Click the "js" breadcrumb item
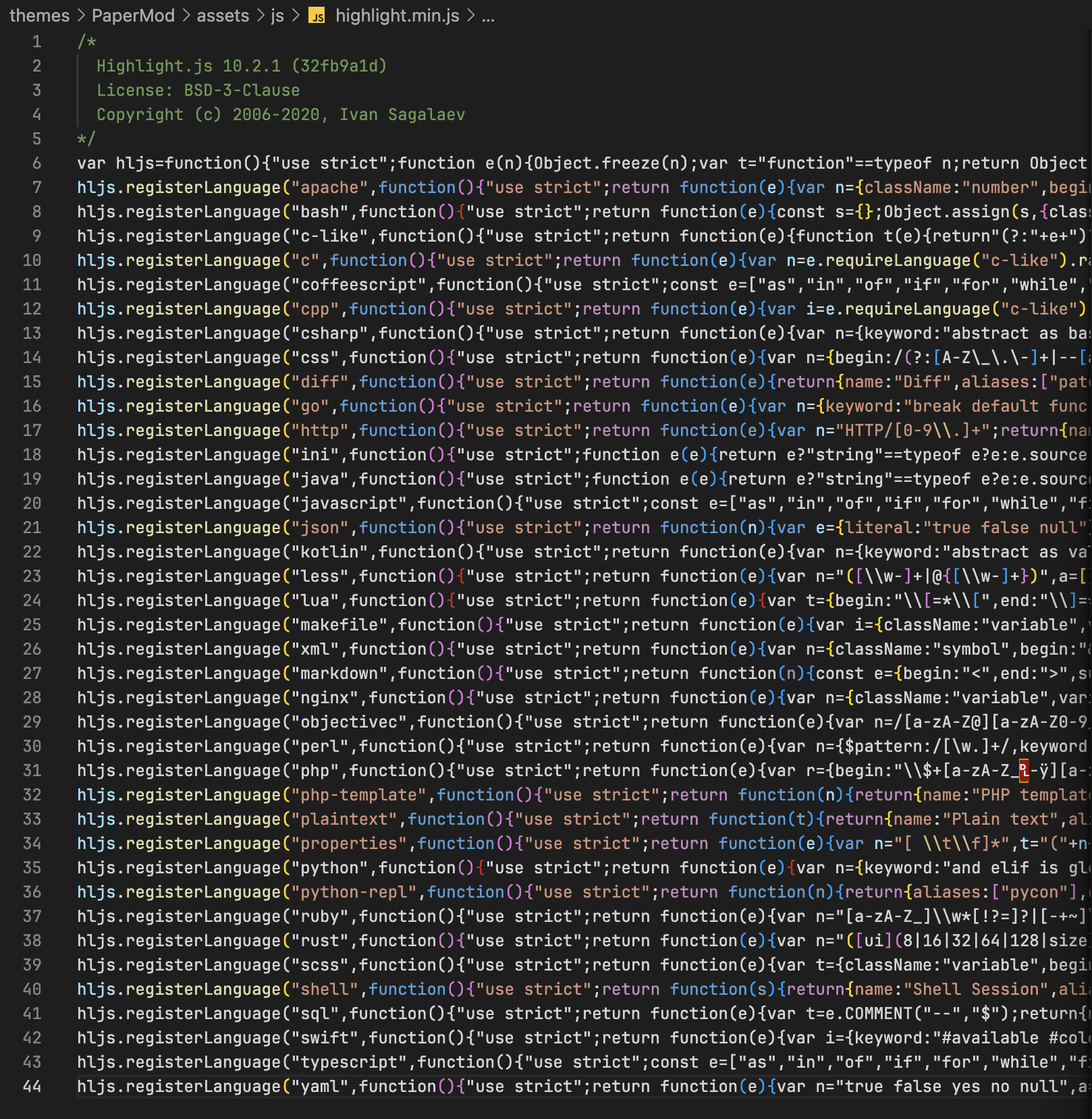The height and width of the screenshot is (1119, 1092). 279,16
